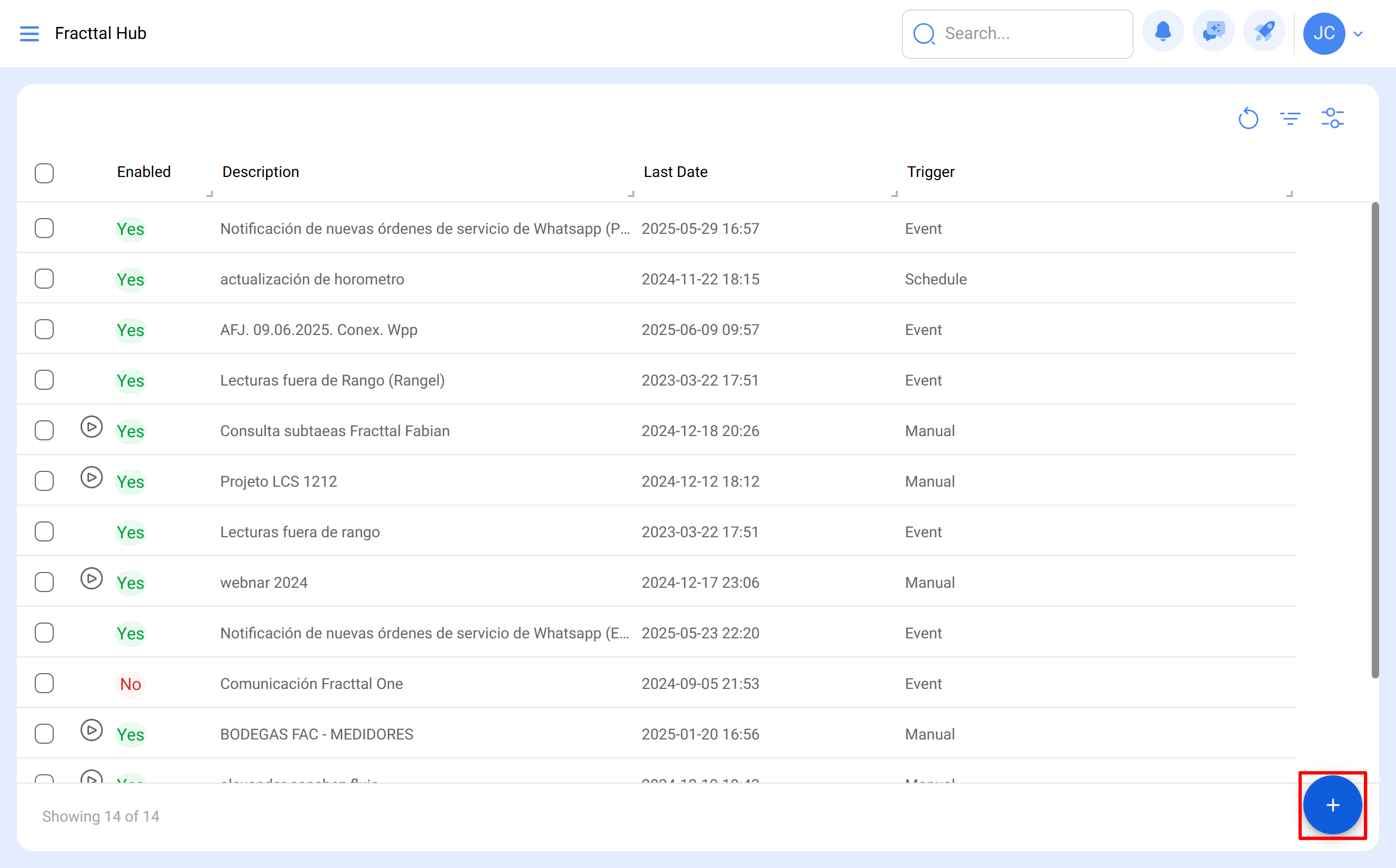Click the JC avatar icon
1396x868 pixels.
1325,33
